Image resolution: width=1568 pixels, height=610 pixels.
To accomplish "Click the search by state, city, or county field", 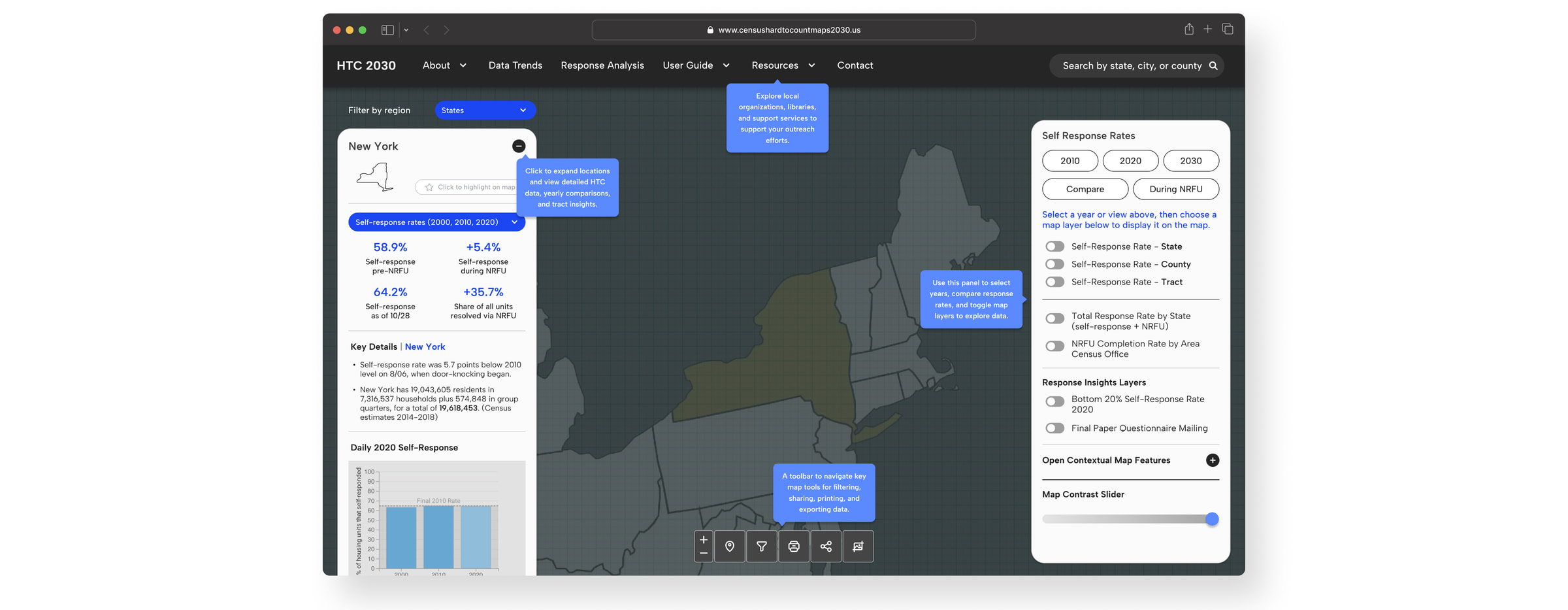I will 1136,65.
